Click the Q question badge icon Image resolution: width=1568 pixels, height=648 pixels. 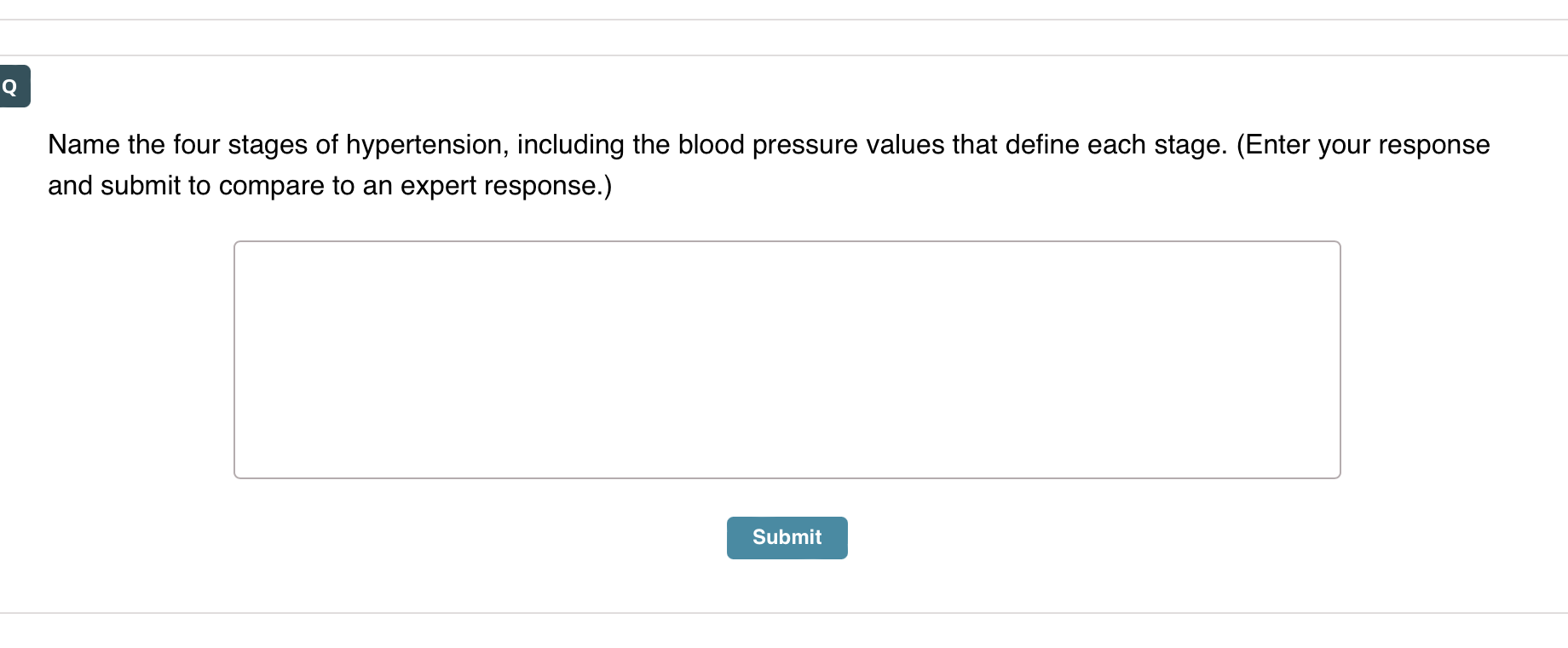pos(13,86)
